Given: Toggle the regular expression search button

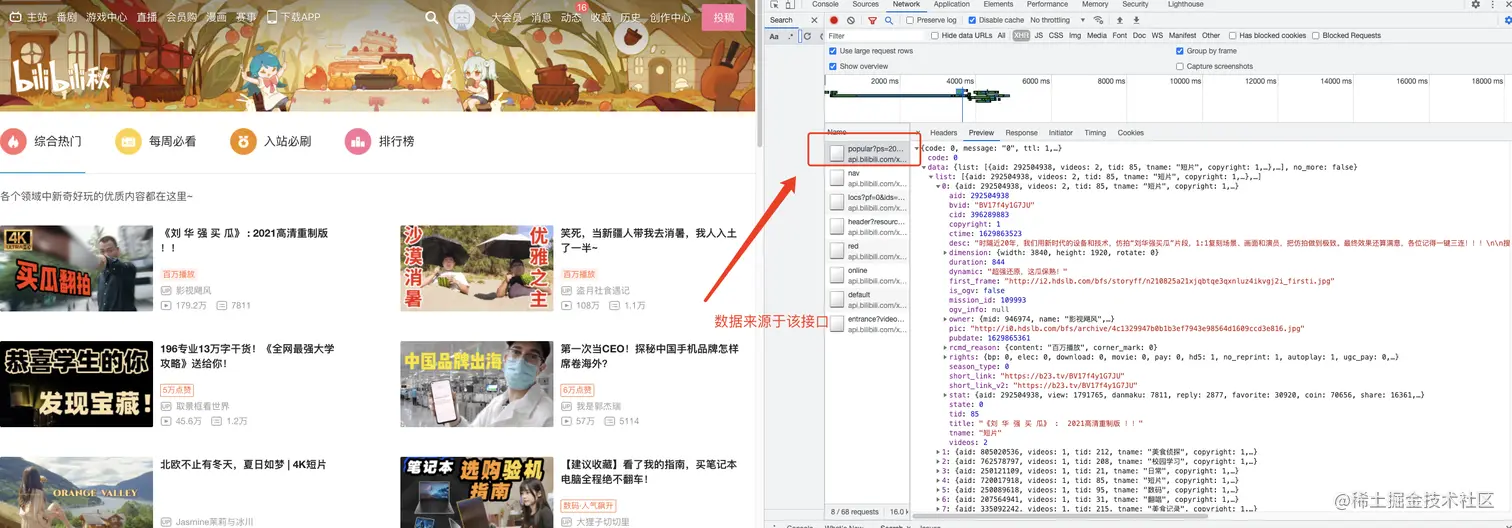Looking at the screenshot, I should [791, 36].
